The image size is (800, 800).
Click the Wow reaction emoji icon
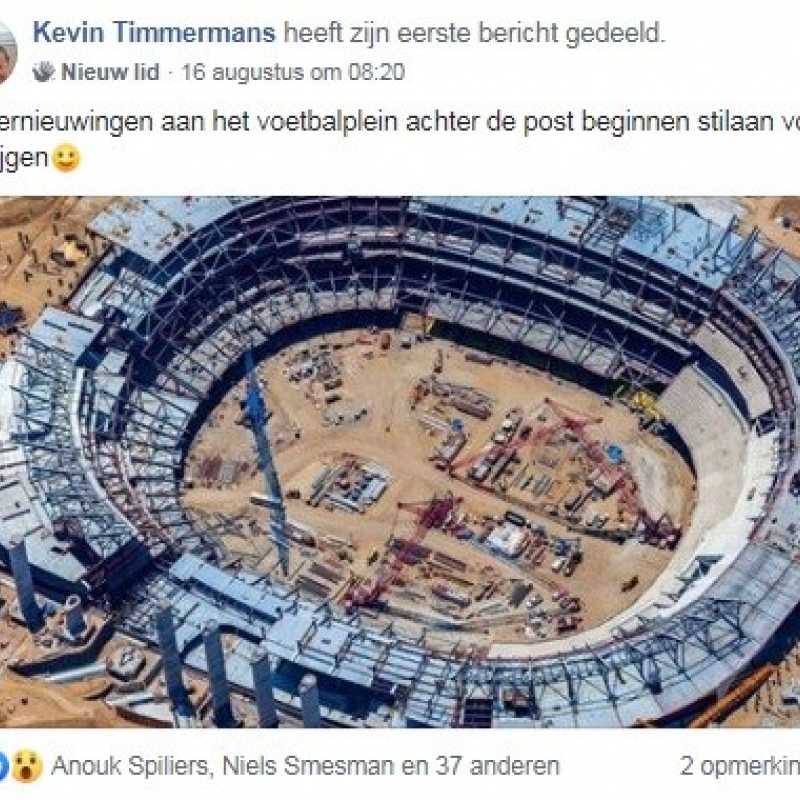pos(27,766)
